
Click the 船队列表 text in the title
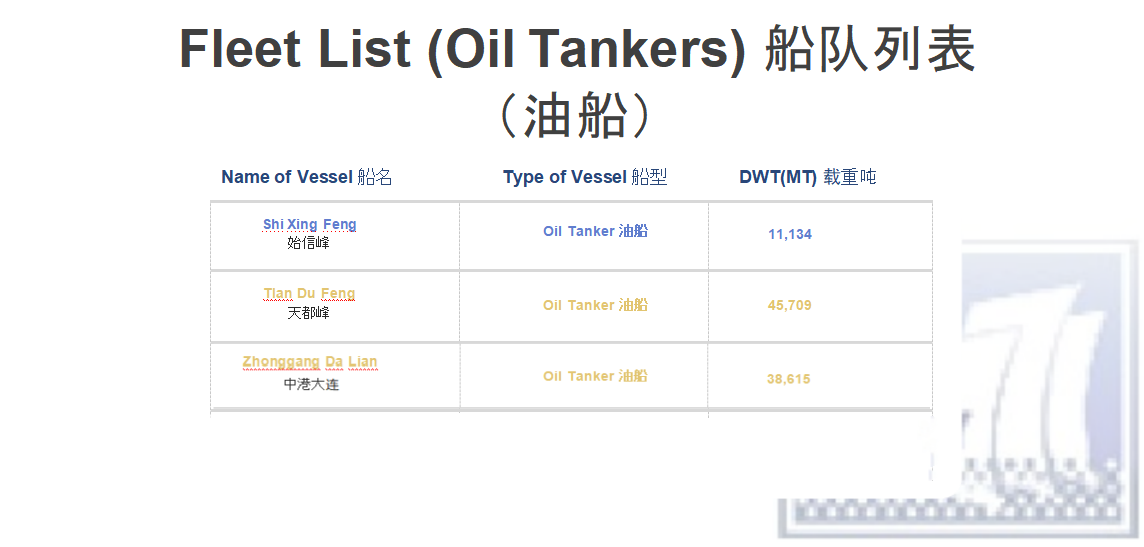pos(870,50)
